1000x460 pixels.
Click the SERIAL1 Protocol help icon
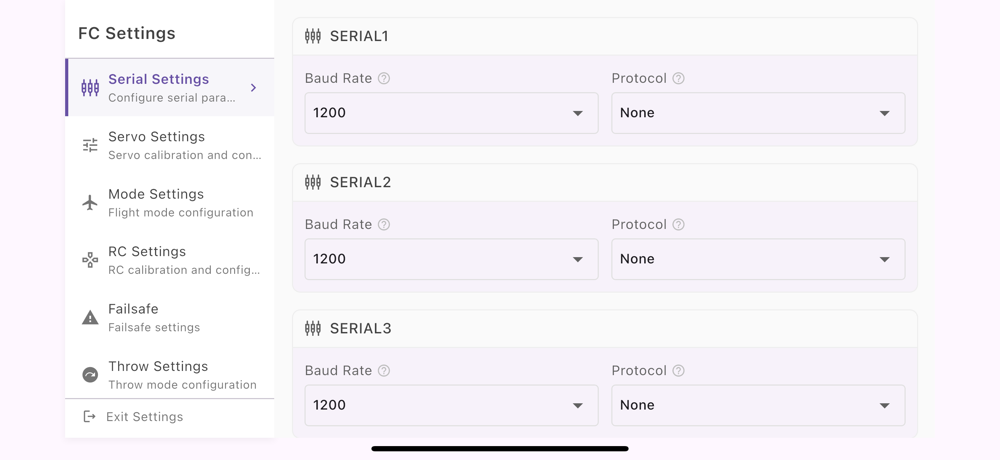(x=679, y=78)
